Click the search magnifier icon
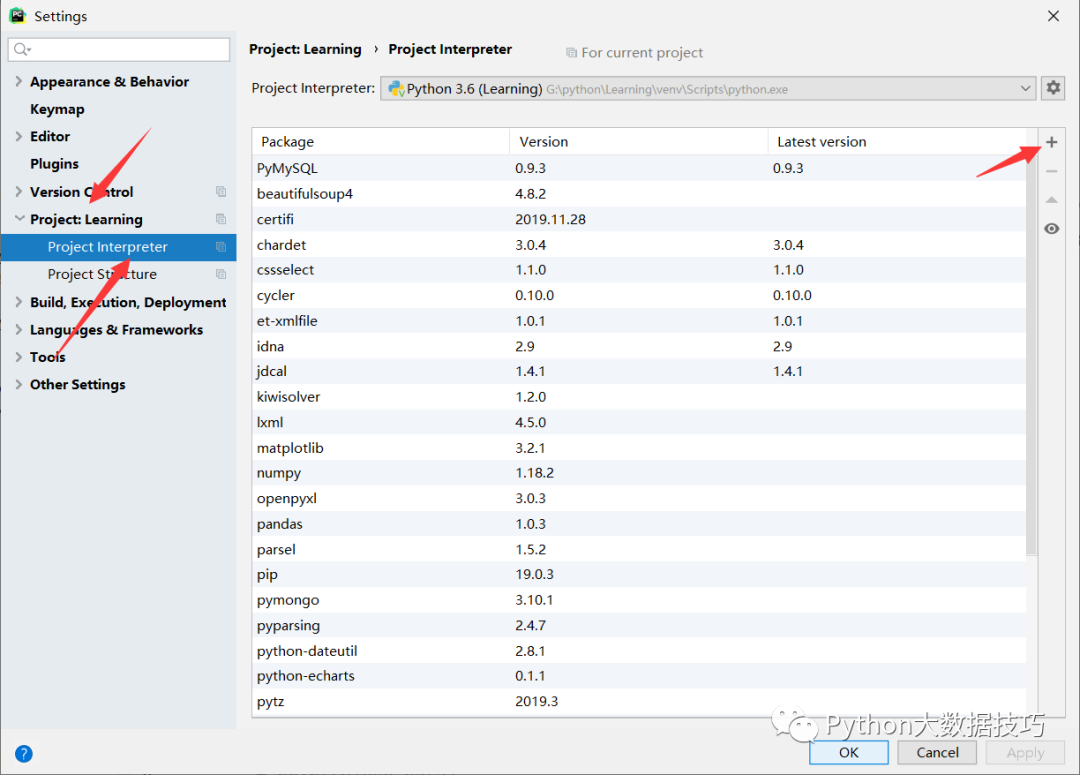Screen dimensions: 1080x775 [22, 50]
